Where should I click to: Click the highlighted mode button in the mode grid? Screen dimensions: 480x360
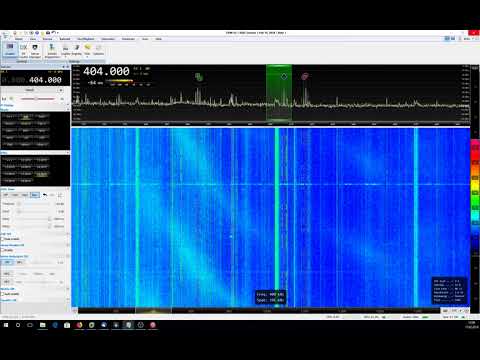coord(26,117)
